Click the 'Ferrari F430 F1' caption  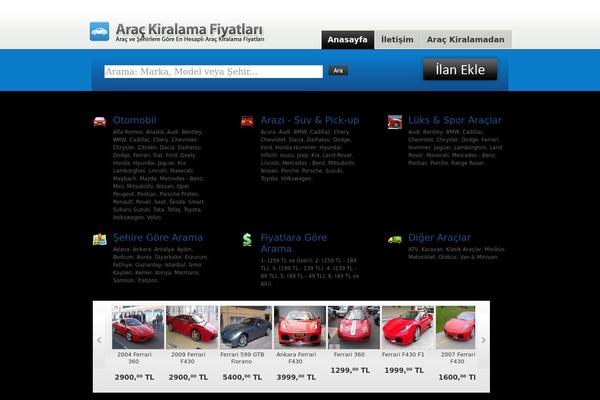tap(403, 355)
